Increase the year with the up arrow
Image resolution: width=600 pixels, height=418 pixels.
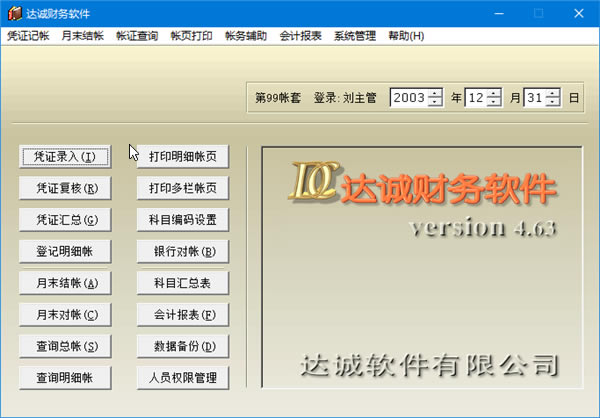[x=435, y=93]
